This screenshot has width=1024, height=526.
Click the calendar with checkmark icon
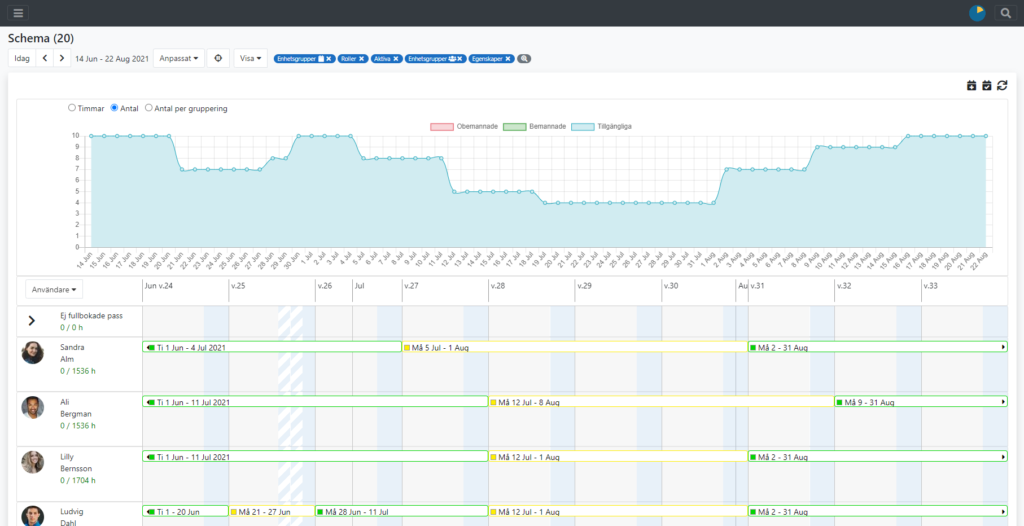986,86
